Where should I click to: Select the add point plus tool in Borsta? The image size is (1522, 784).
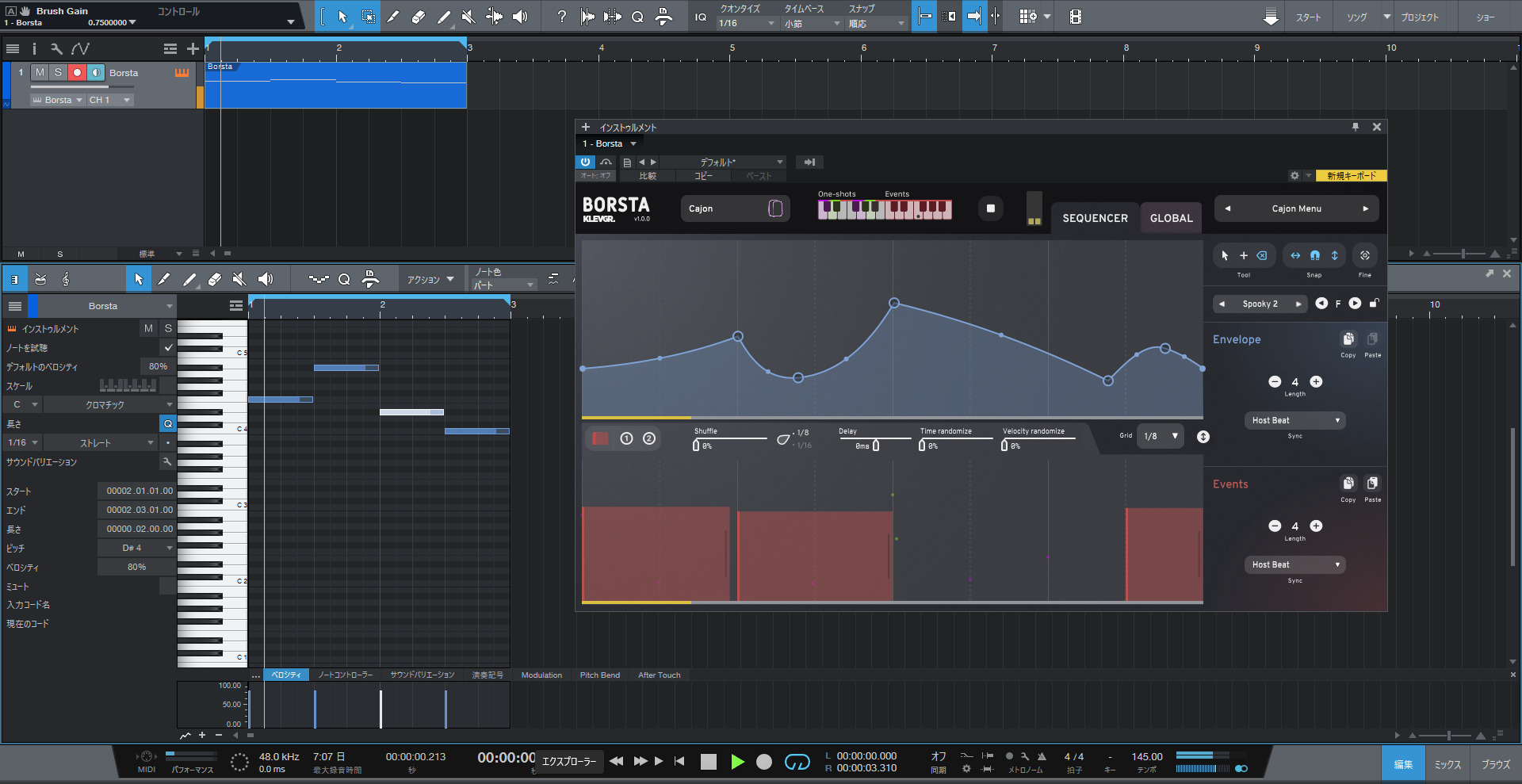pos(1244,255)
